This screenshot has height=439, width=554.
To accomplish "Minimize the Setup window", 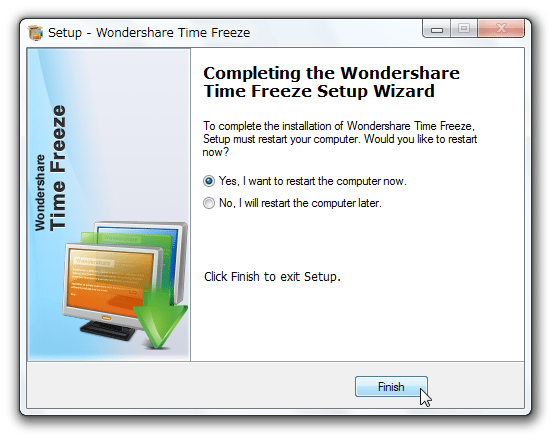I will [x=437, y=29].
